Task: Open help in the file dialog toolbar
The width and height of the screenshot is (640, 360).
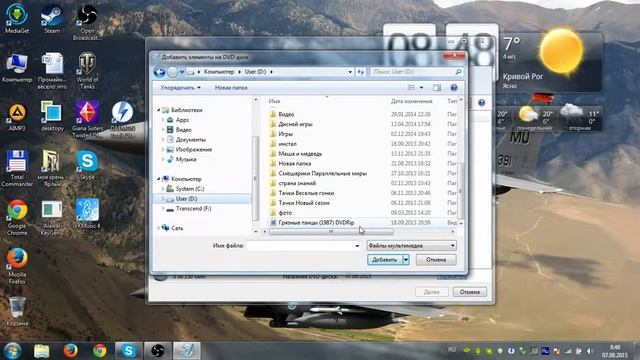Action: pos(453,88)
